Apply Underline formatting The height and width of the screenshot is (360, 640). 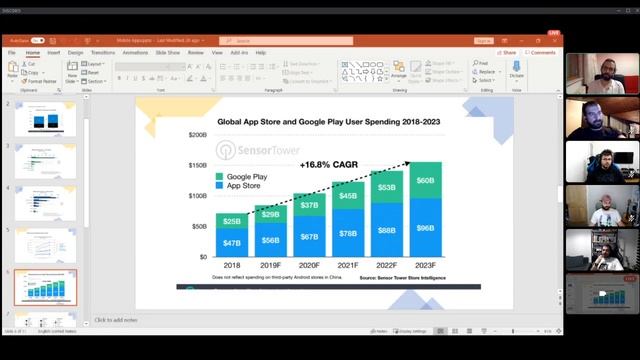(x=135, y=78)
